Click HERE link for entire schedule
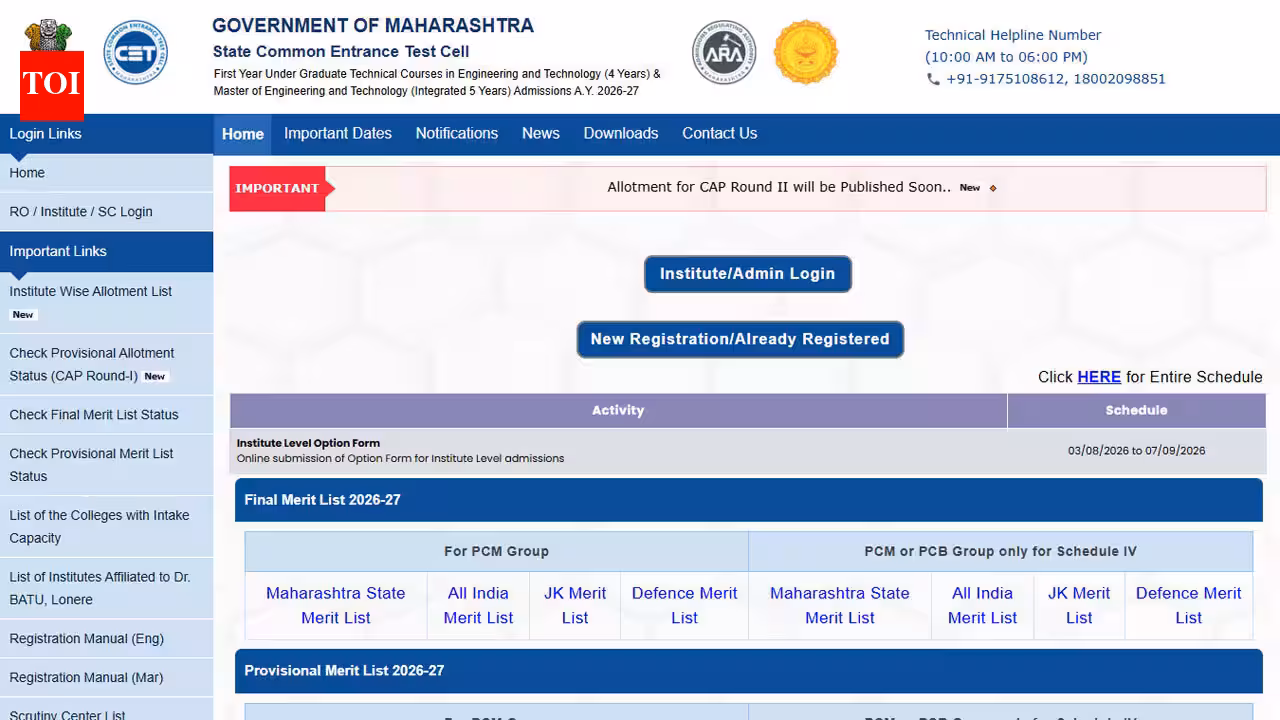Screen dimensions: 1280x720 (x=1099, y=377)
